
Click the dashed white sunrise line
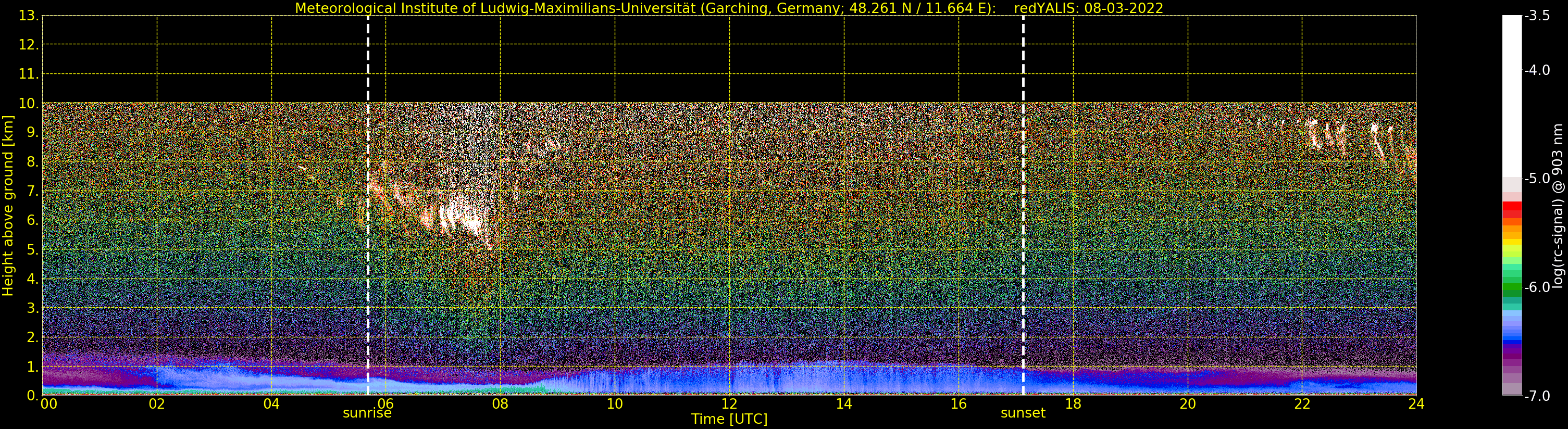pos(368,206)
